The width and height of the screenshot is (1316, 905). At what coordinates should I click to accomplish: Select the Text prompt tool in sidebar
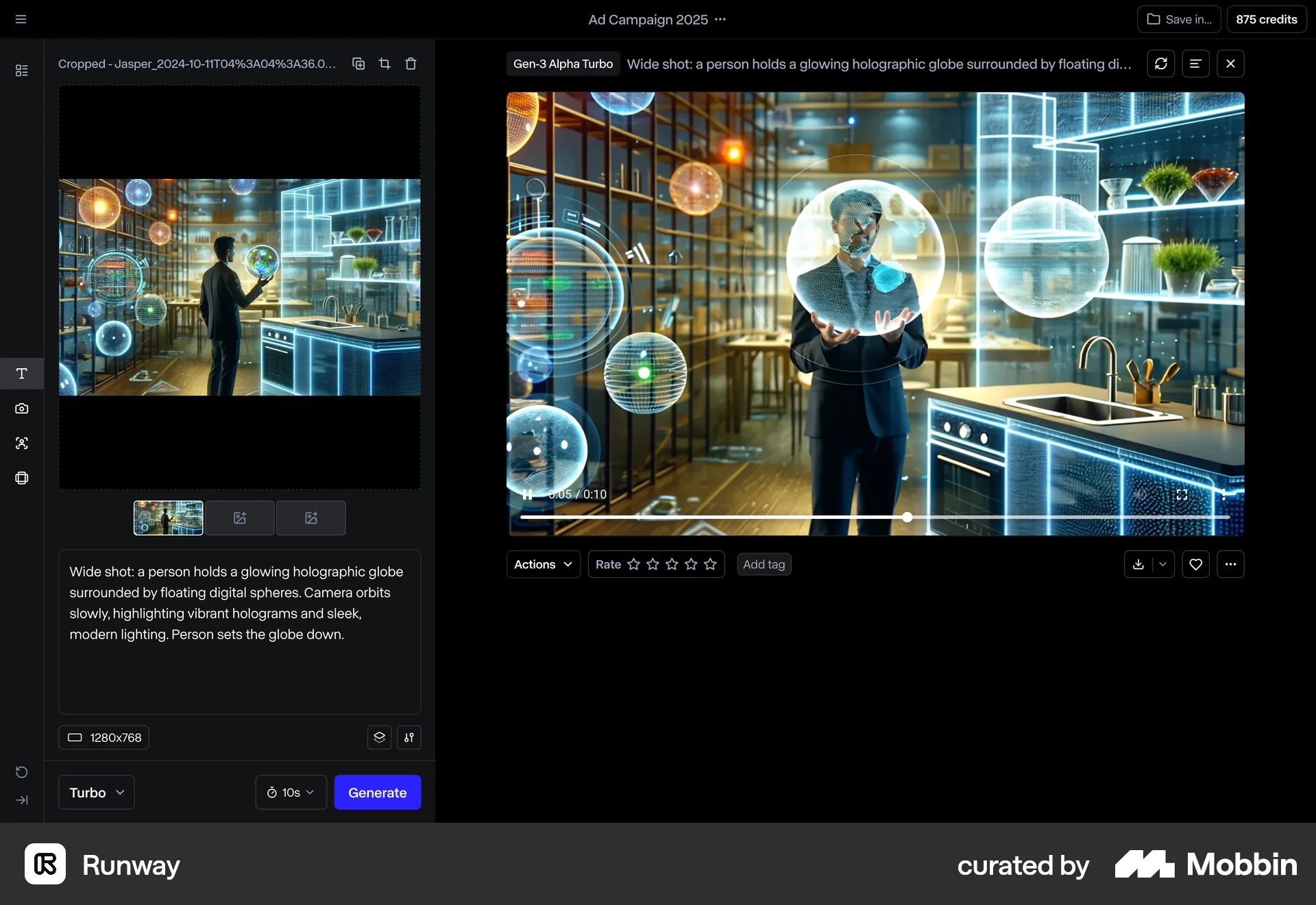pos(21,374)
